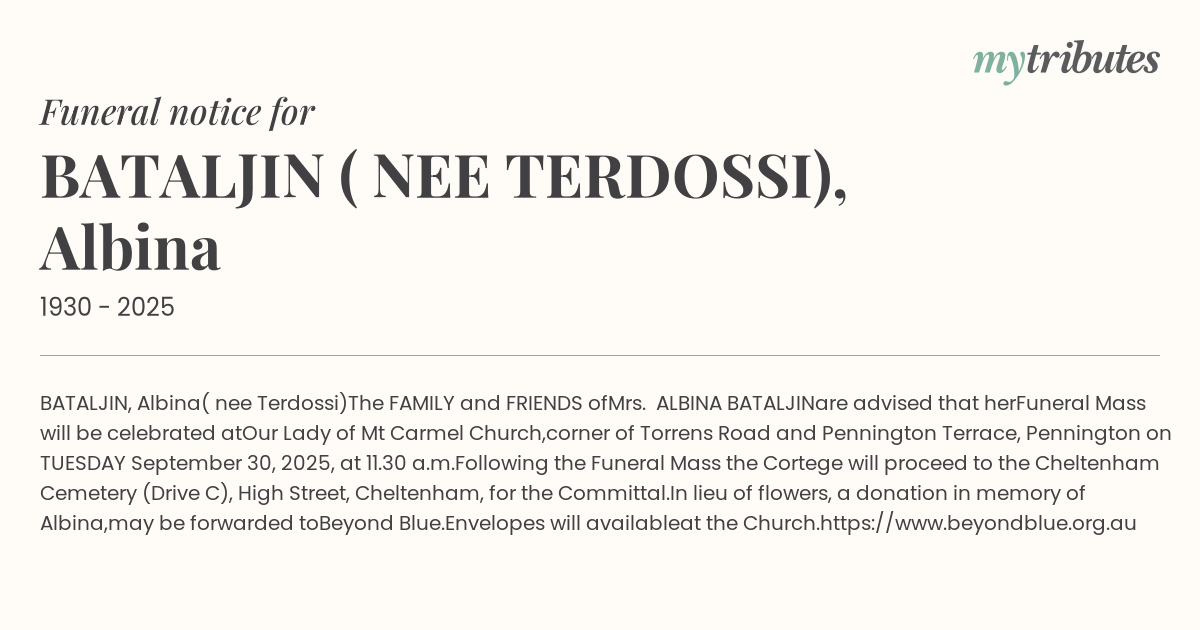Click the "Funeral notice for" italic heading
The height and width of the screenshot is (630, 1200).
click(x=177, y=112)
